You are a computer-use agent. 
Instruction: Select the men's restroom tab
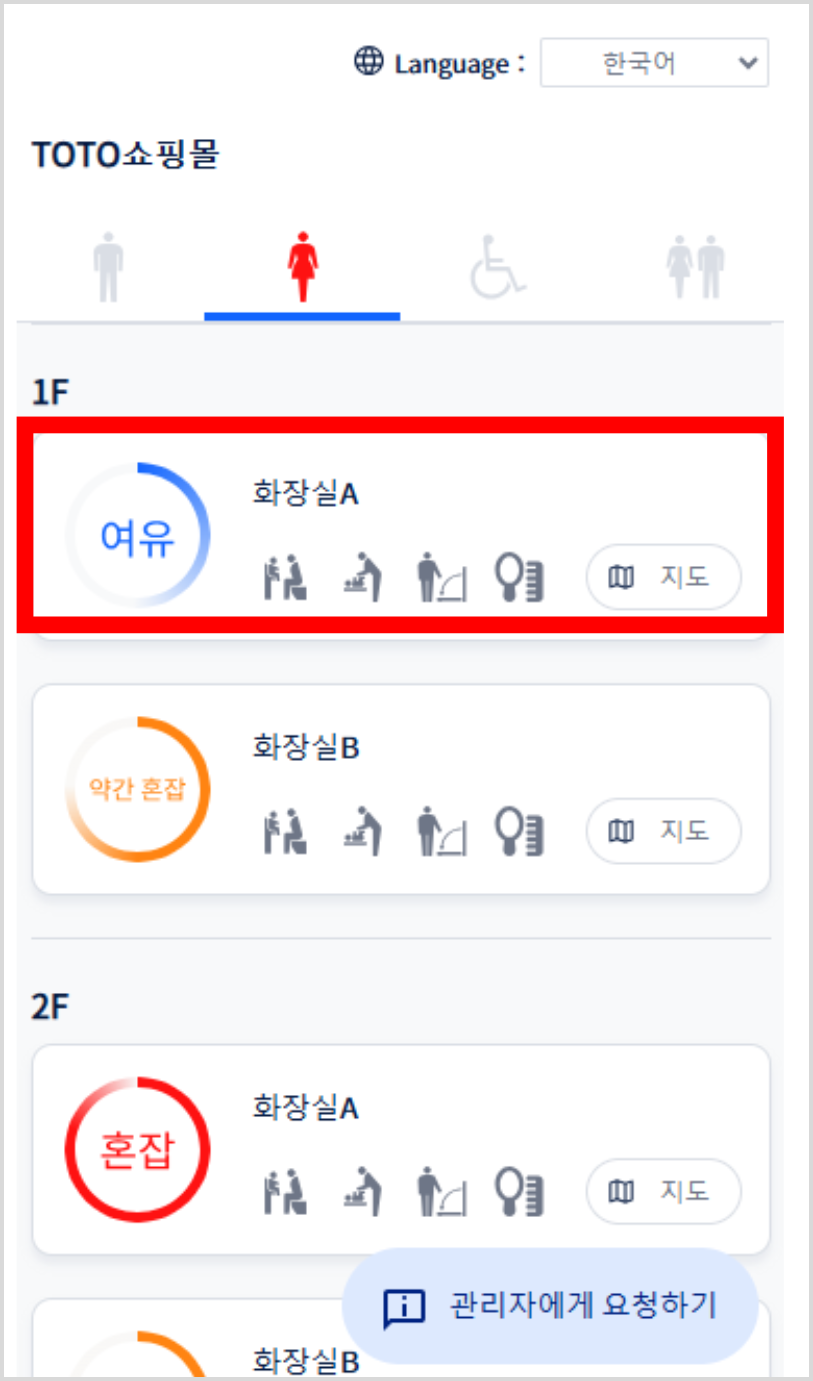pos(108,267)
